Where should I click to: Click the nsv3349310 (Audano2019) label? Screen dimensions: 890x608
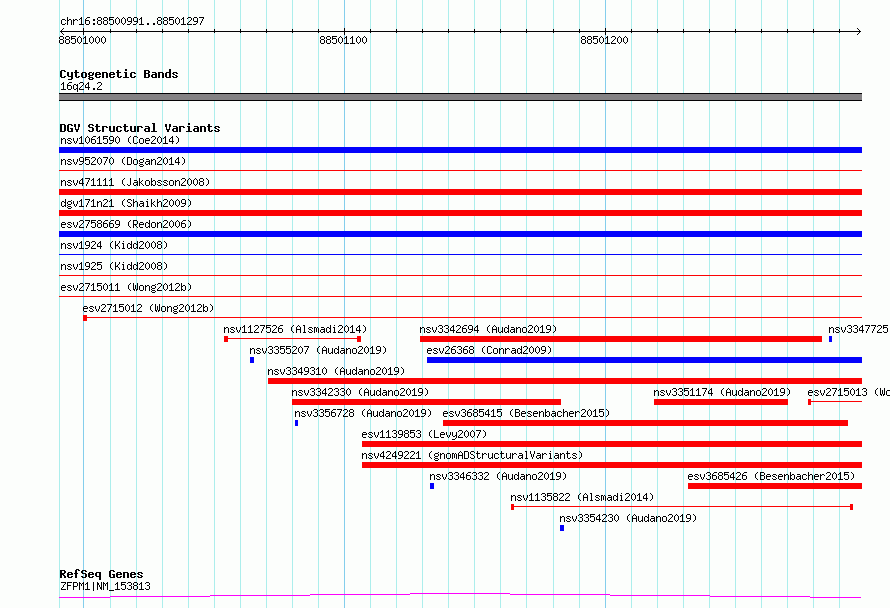pos(336,371)
